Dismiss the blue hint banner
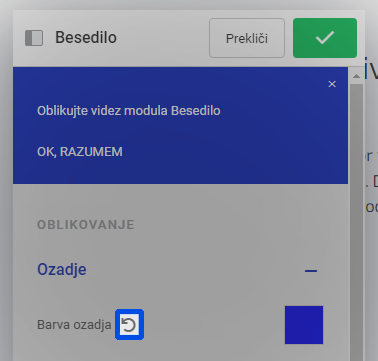 [x=332, y=84]
